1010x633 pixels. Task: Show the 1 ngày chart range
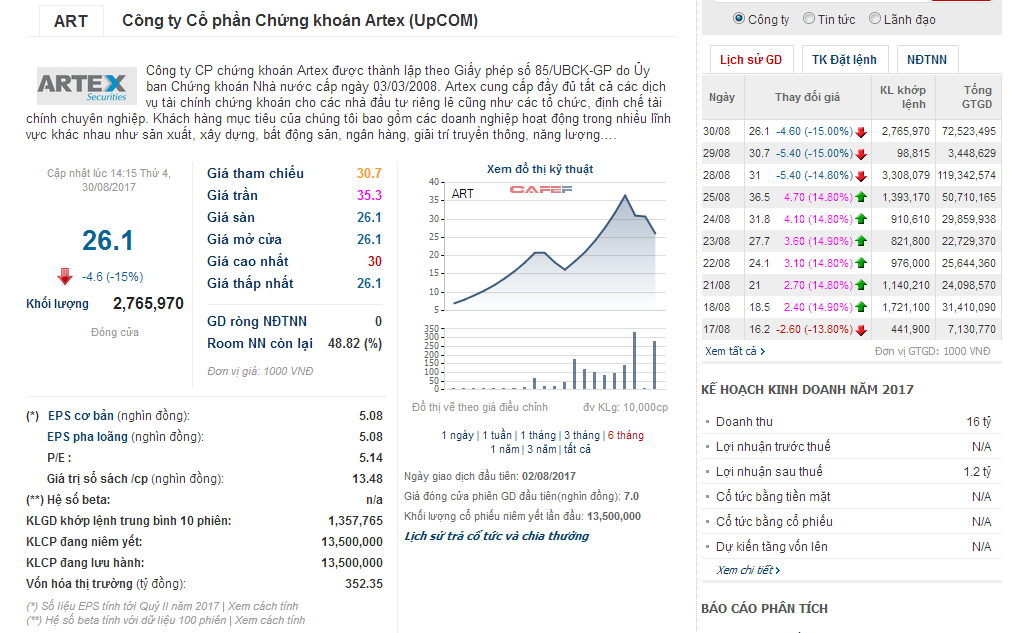pyautogui.click(x=457, y=435)
